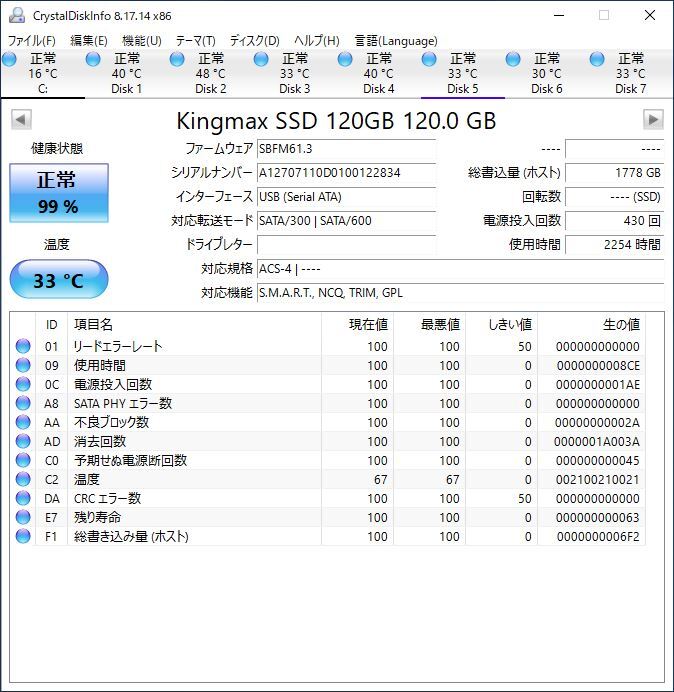Select the Disk 6 tab label
674x692 pixels.
point(546,89)
